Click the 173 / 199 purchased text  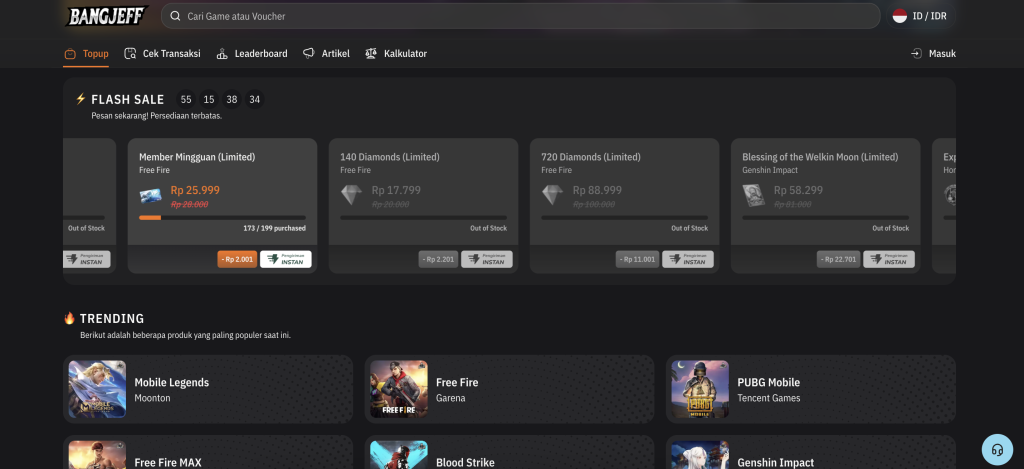coord(274,228)
